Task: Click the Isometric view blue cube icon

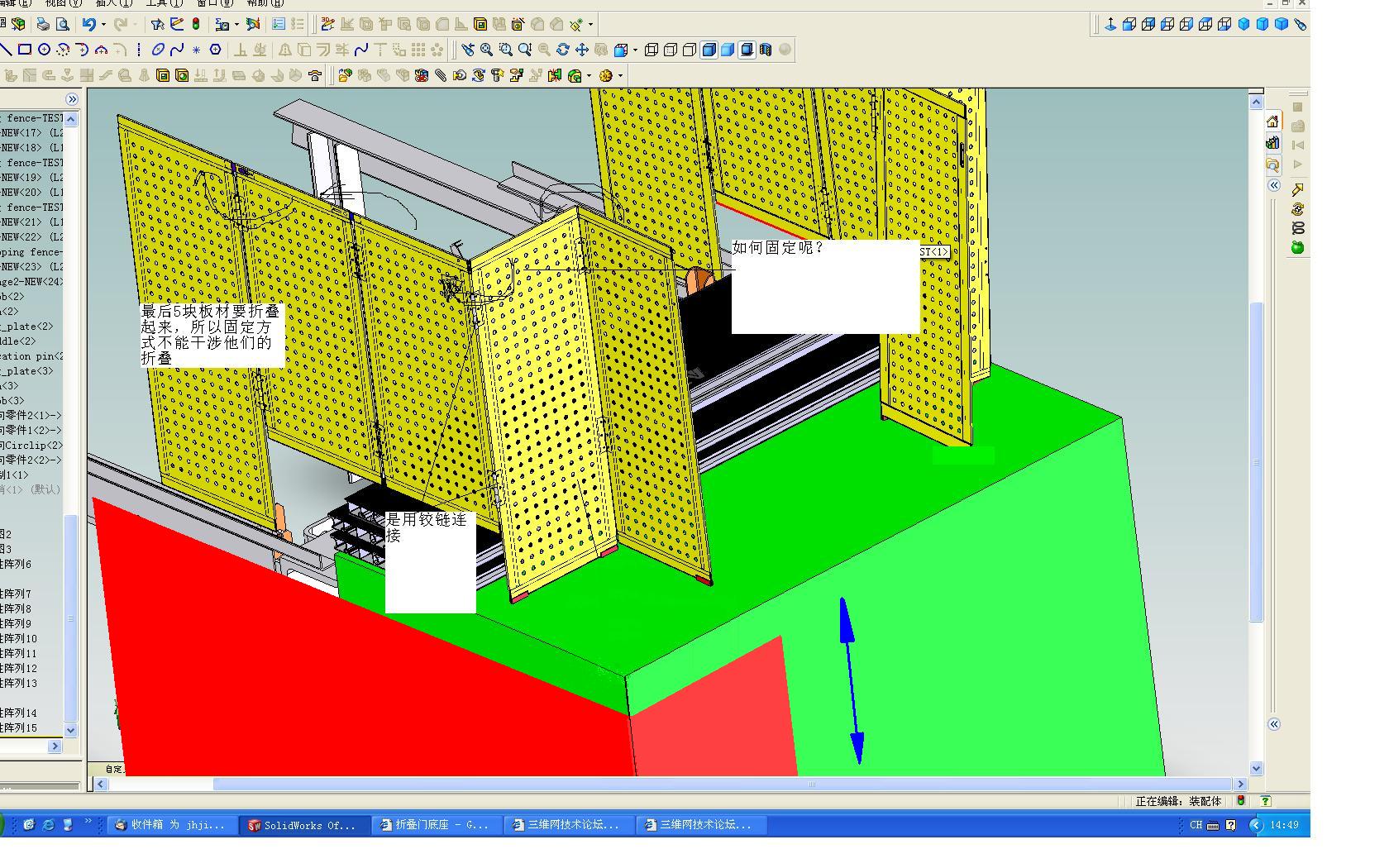Action: pyautogui.click(x=1243, y=25)
